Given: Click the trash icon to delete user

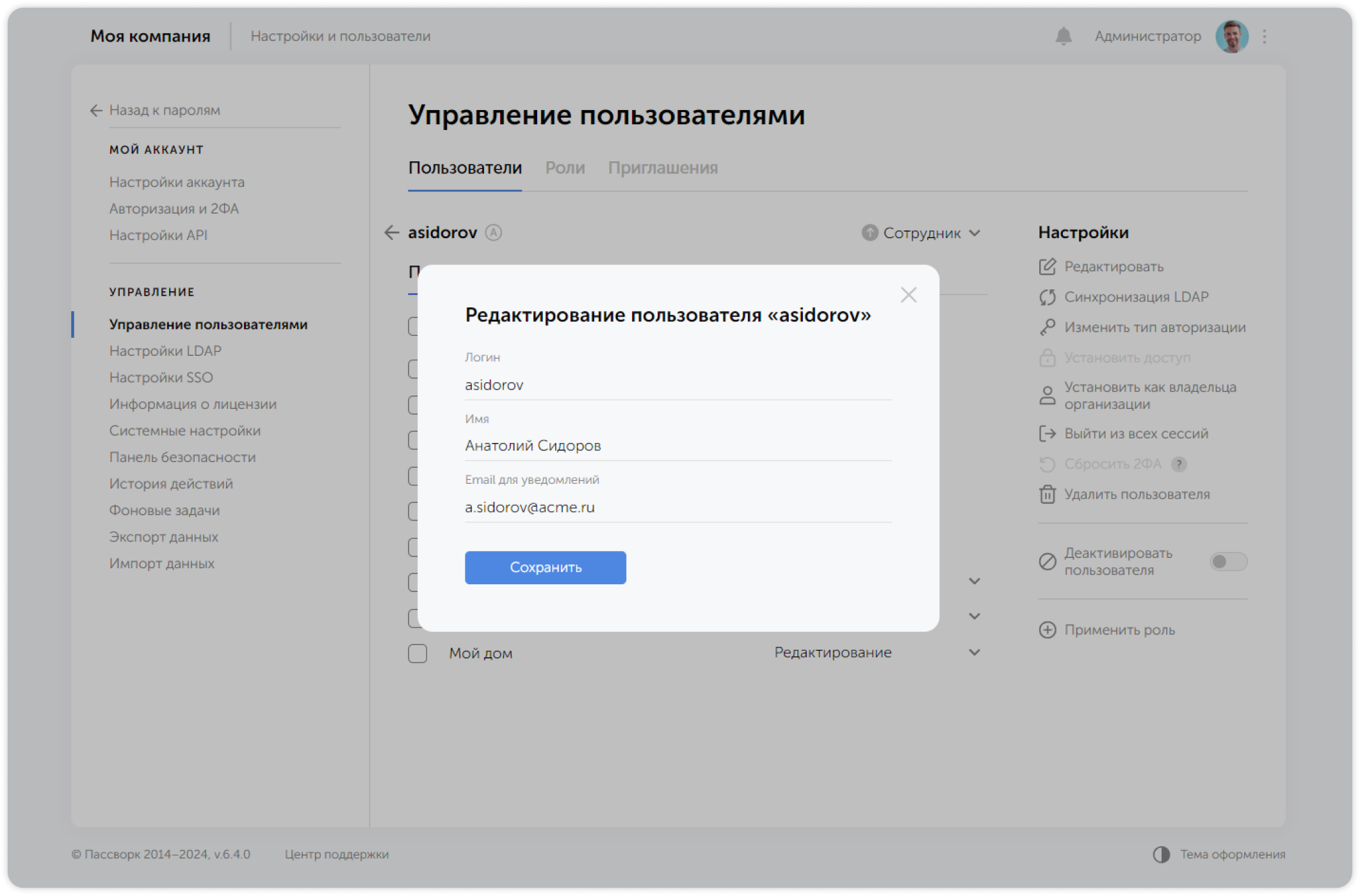Looking at the screenshot, I should coord(1048,494).
